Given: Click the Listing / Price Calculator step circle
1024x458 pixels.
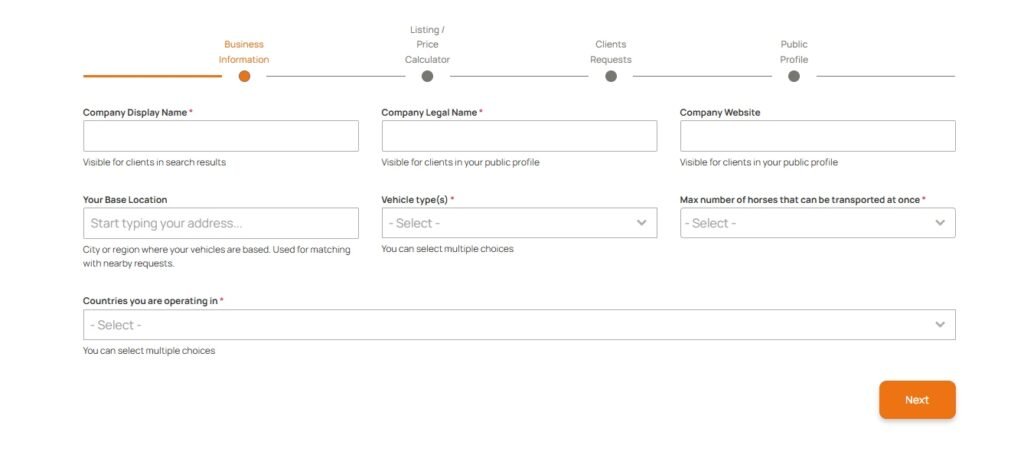Looking at the screenshot, I should coord(427,76).
